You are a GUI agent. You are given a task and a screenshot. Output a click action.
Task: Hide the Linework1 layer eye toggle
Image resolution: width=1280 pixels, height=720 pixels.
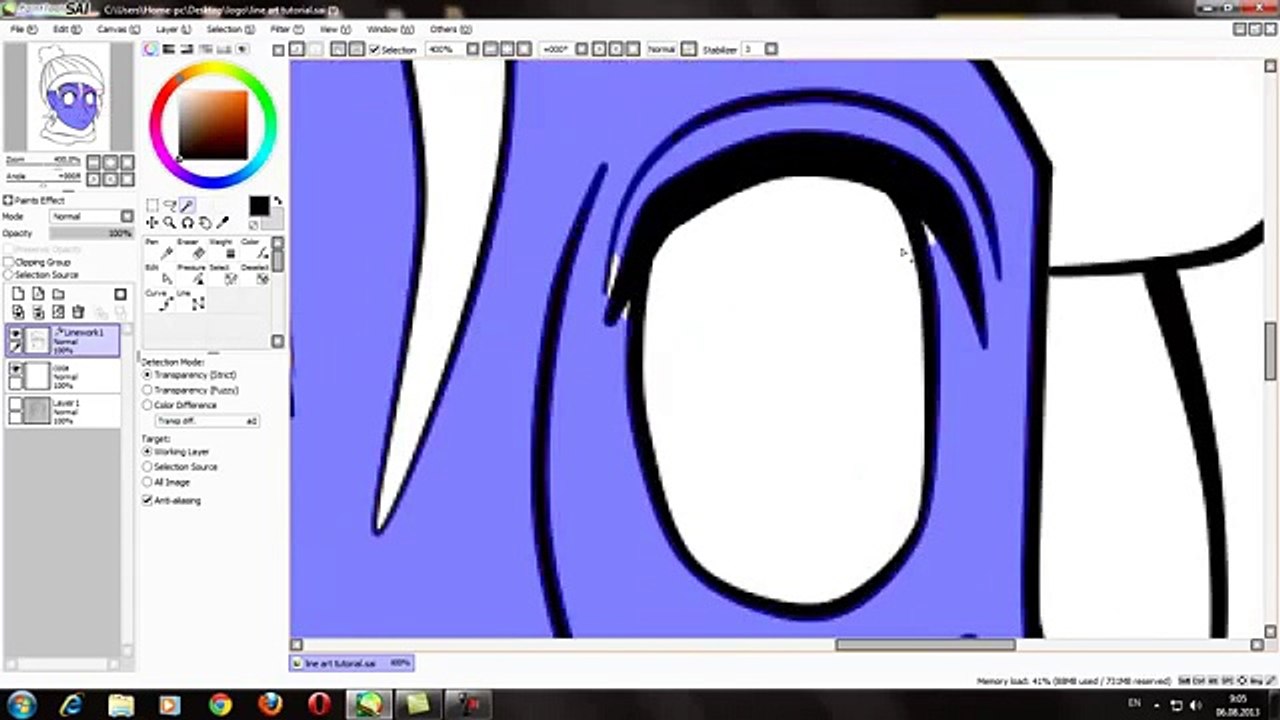[x=16, y=333]
